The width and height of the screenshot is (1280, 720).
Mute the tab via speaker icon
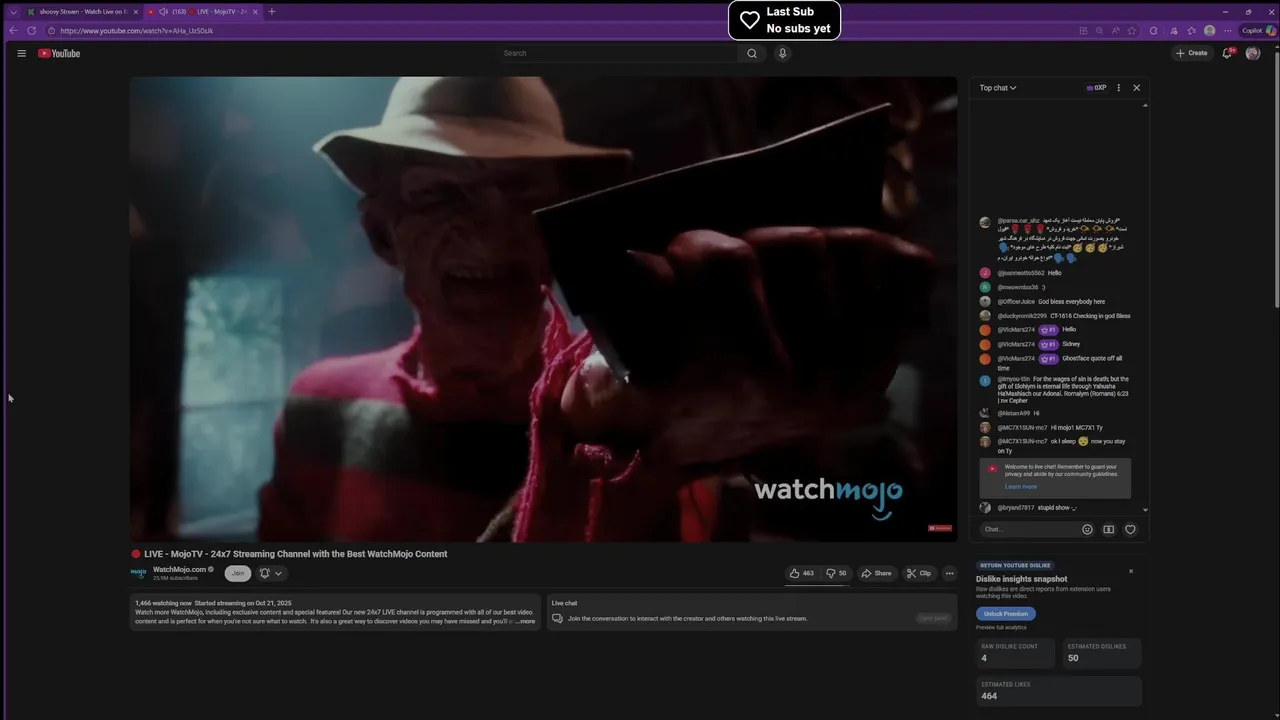tap(163, 12)
